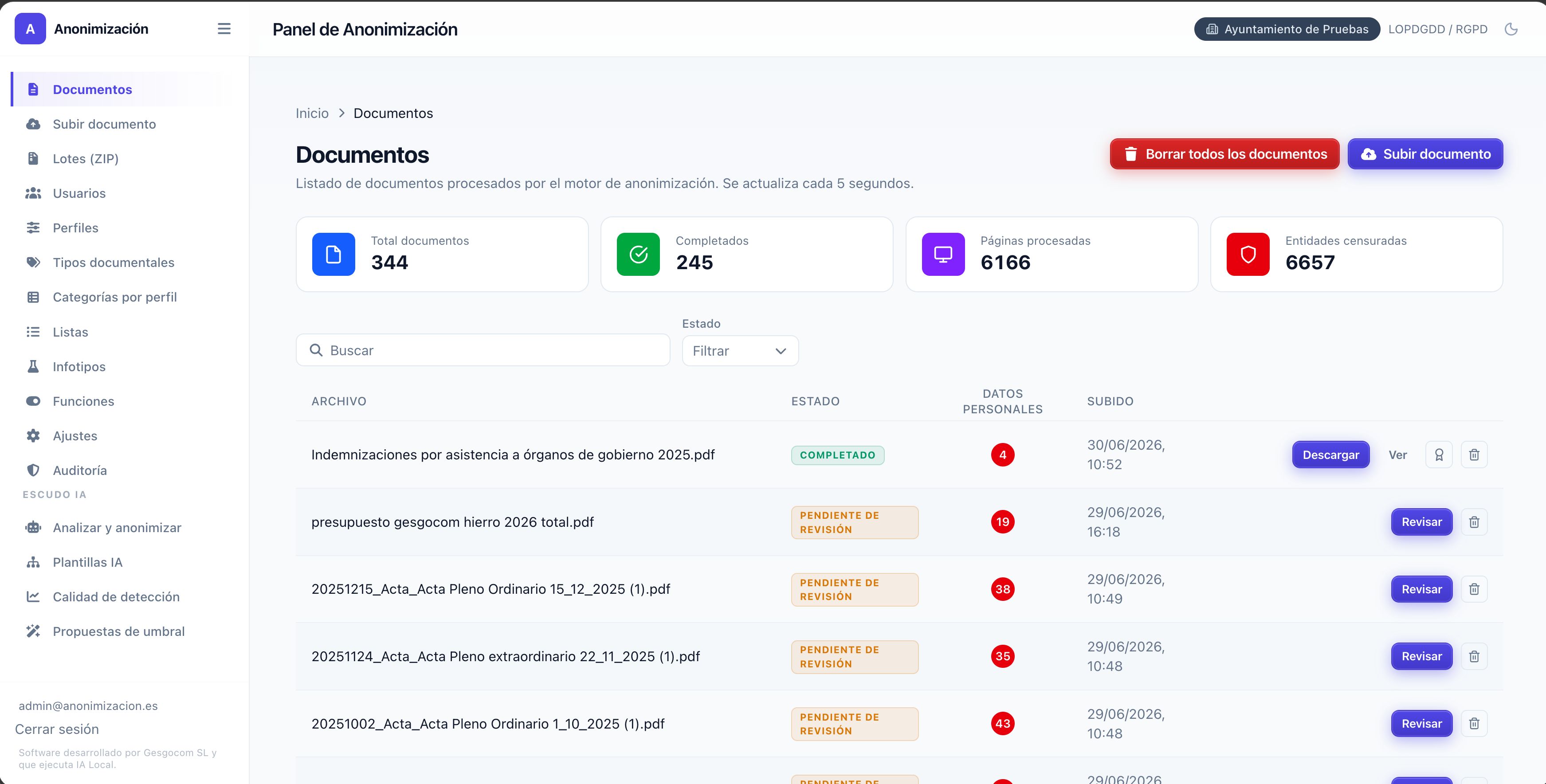
Task: Click the COMPLETADO status badge
Action: (838, 455)
